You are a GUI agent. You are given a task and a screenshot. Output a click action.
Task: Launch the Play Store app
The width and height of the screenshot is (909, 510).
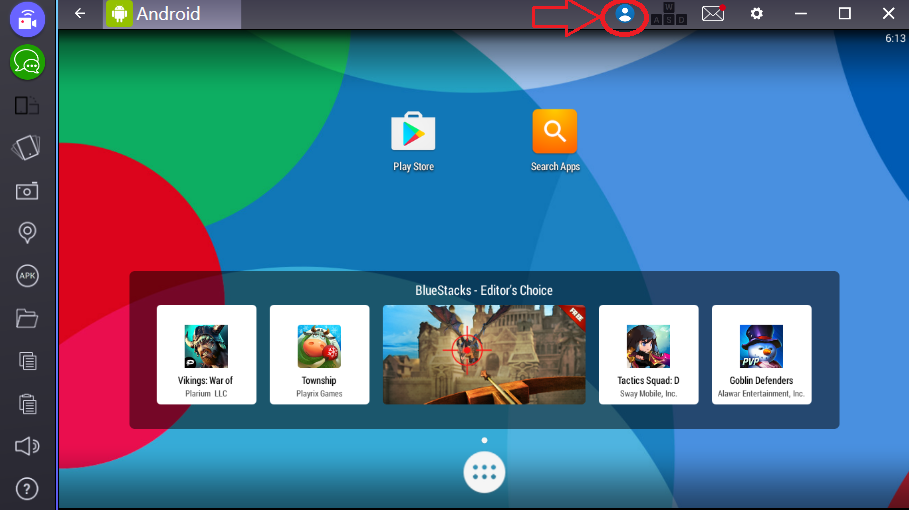pyautogui.click(x=413, y=141)
